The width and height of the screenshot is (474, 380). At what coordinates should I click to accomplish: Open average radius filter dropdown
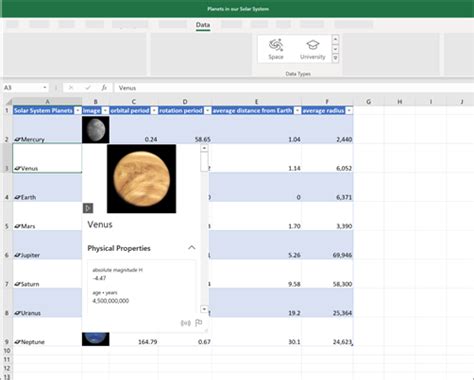349,111
